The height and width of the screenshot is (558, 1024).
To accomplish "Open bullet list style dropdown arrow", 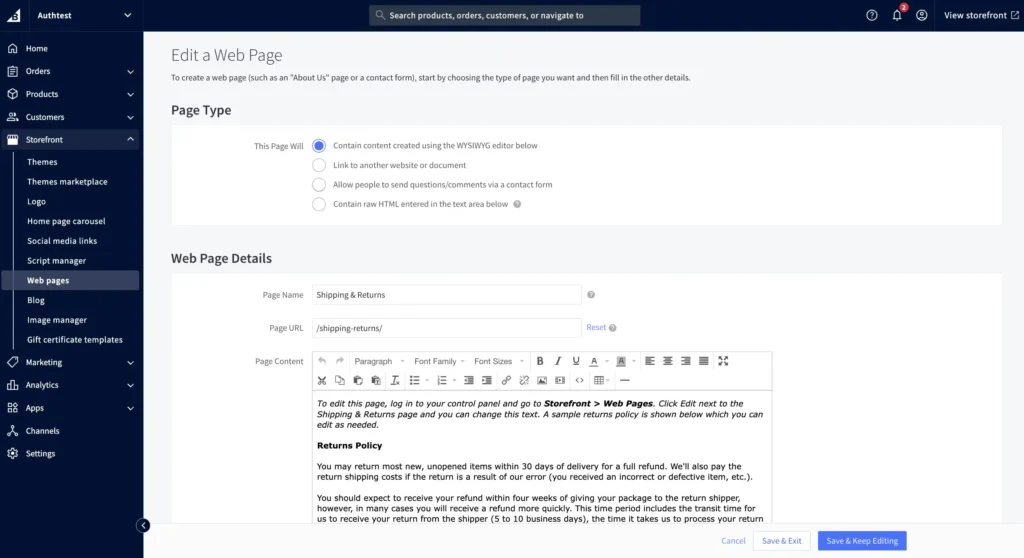I will [427, 380].
